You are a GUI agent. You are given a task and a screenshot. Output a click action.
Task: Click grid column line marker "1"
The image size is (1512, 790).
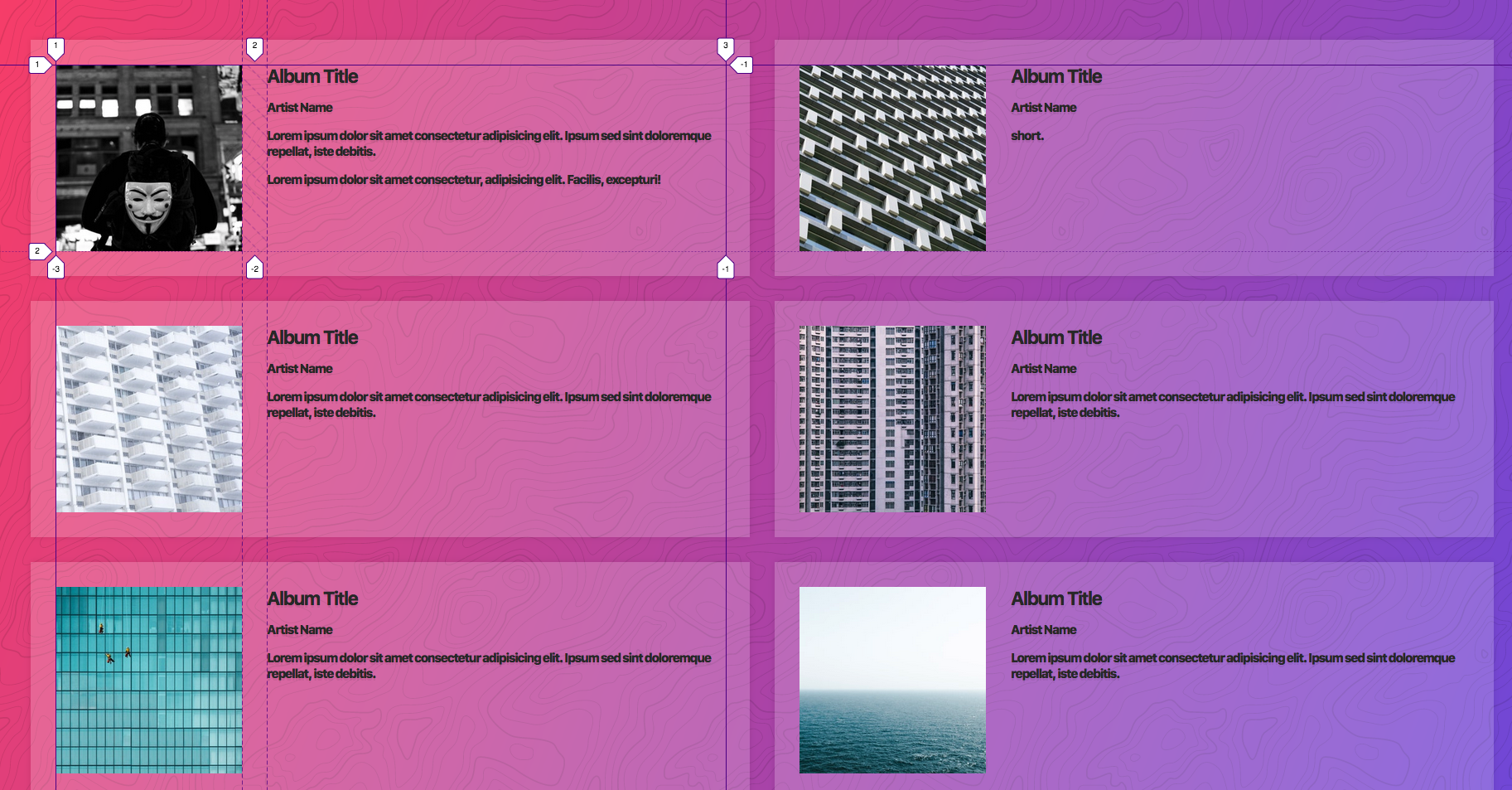pyautogui.click(x=56, y=47)
